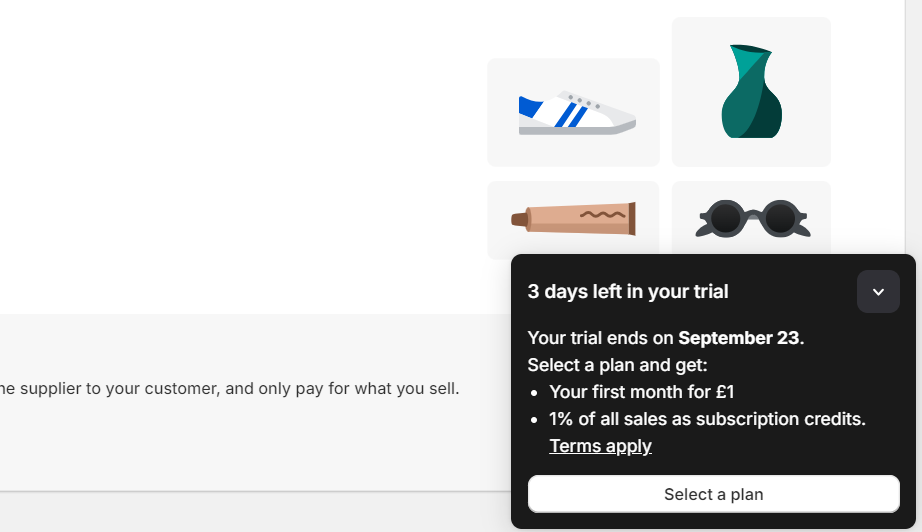922x532 pixels.
Task: Collapse the trial notification with chevron
Action: pos(878,292)
